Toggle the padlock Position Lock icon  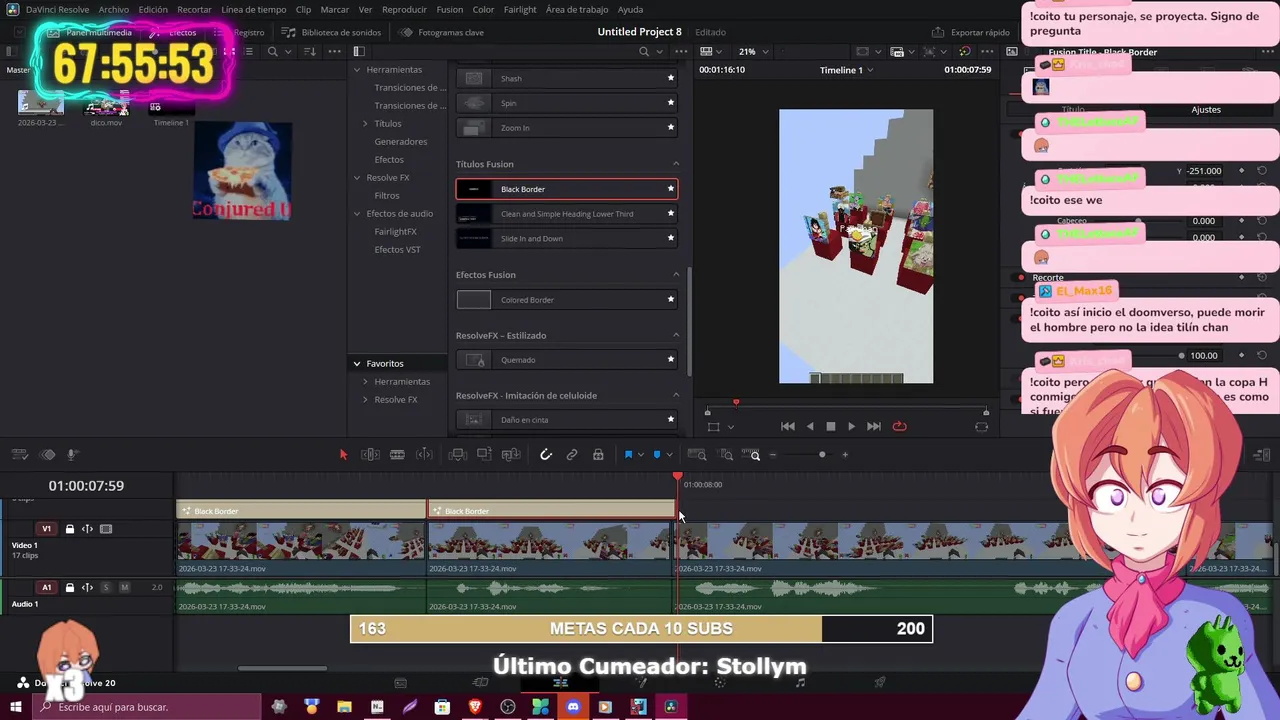[x=598, y=455]
